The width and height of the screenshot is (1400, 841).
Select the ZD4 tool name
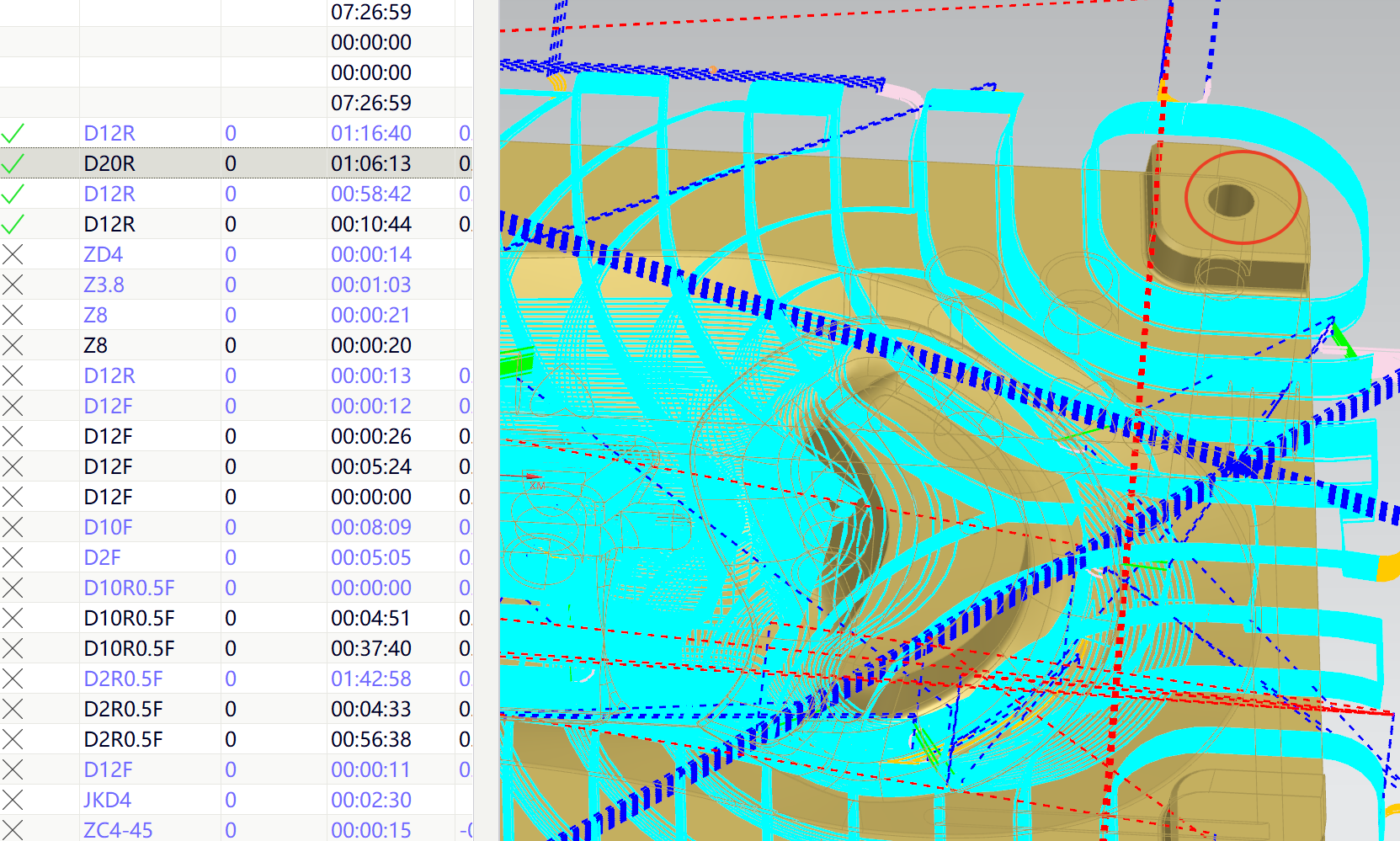coord(104,254)
